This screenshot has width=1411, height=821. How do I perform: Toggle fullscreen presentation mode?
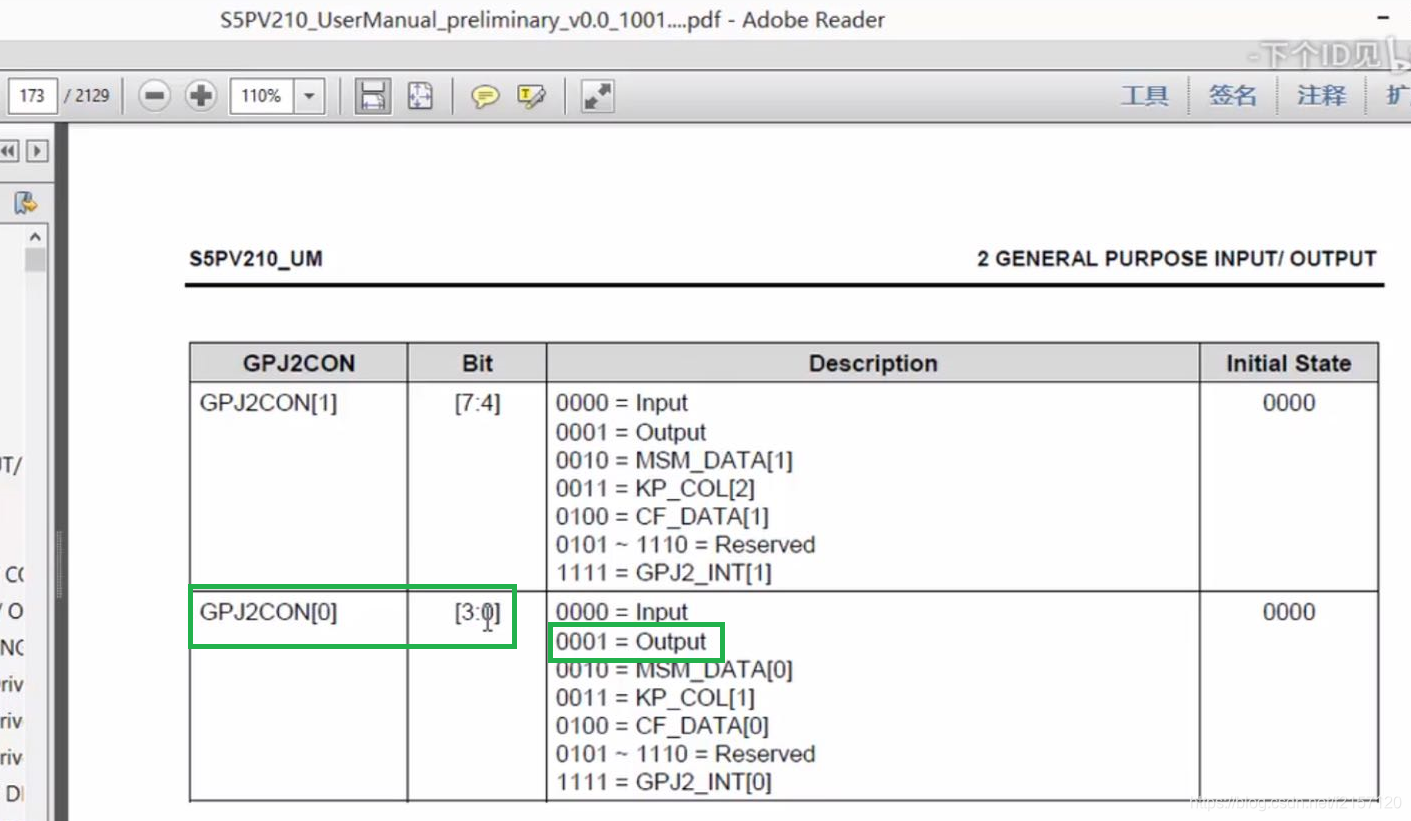click(x=597, y=96)
